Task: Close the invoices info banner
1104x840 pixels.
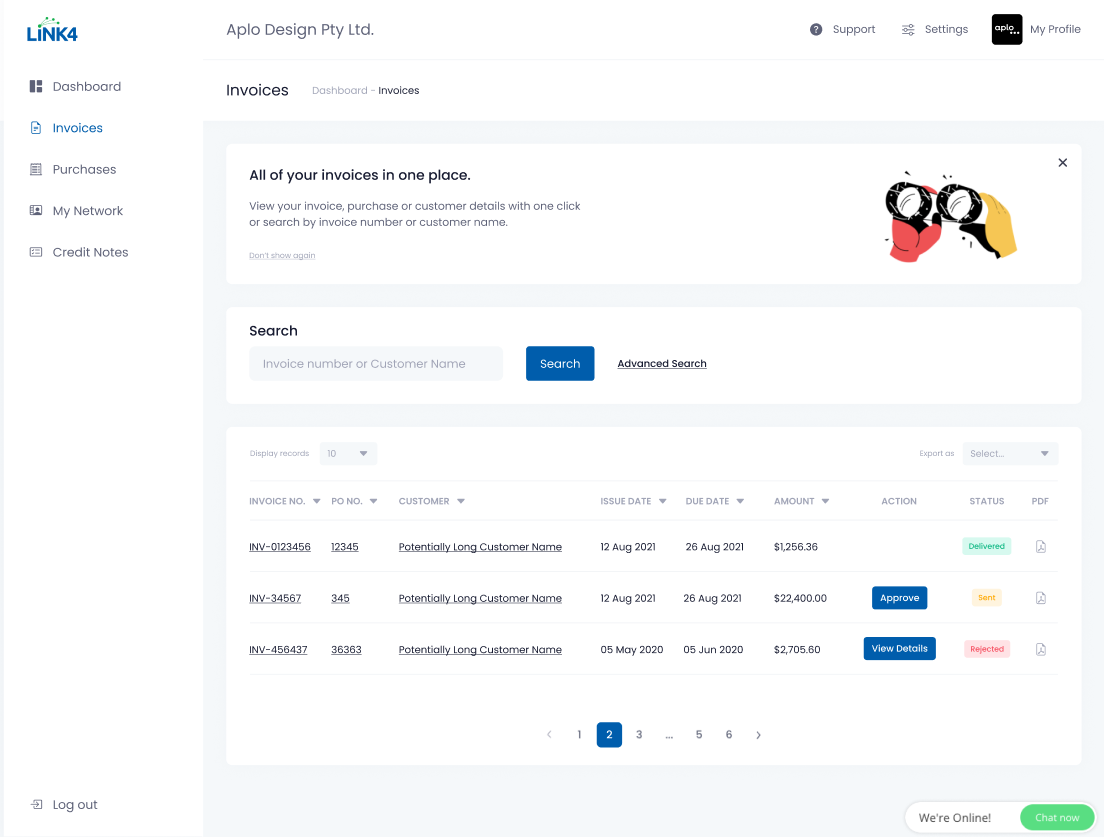Action: pyautogui.click(x=1062, y=163)
